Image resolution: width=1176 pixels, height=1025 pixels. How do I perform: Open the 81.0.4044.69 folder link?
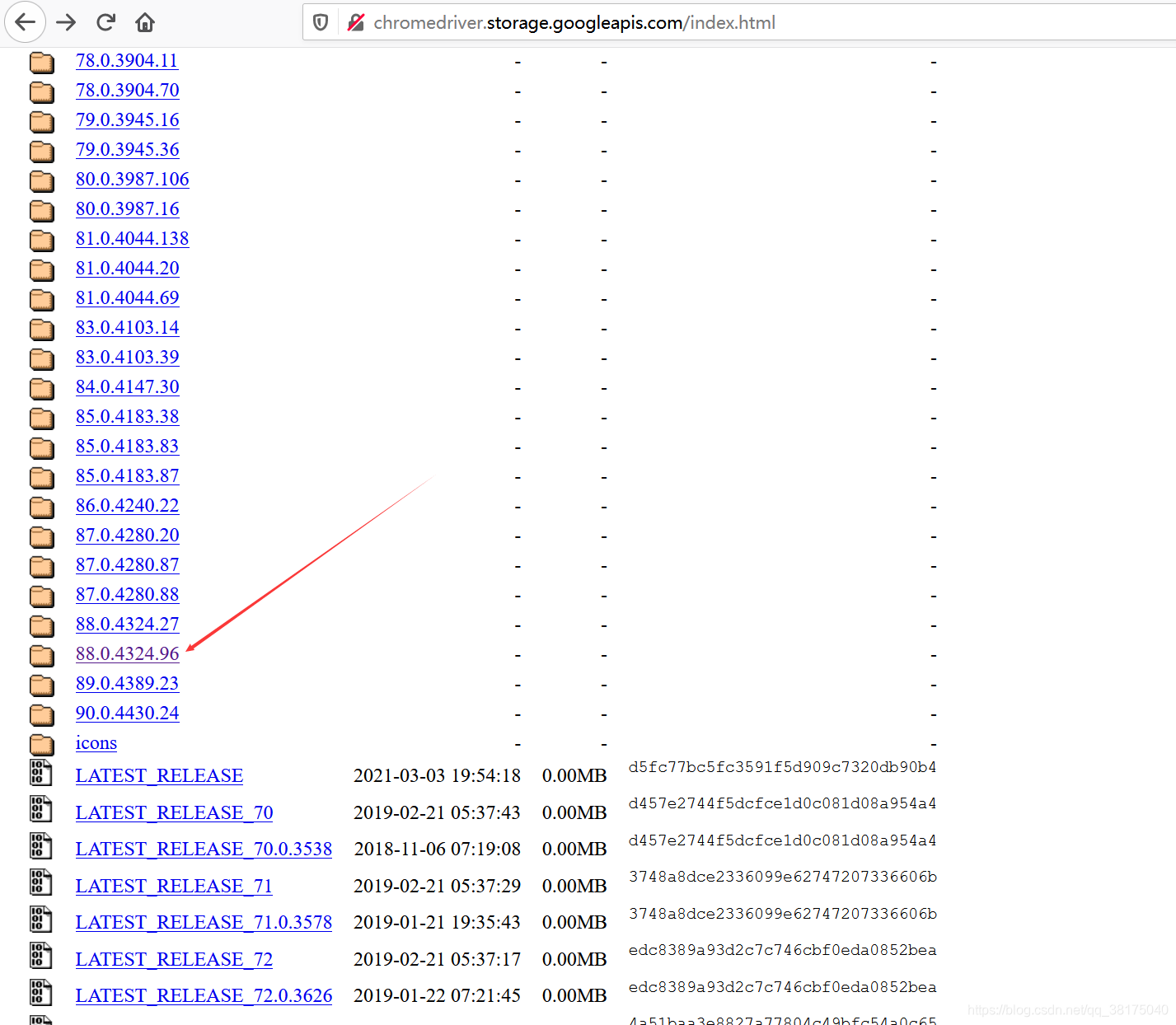[128, 298]
